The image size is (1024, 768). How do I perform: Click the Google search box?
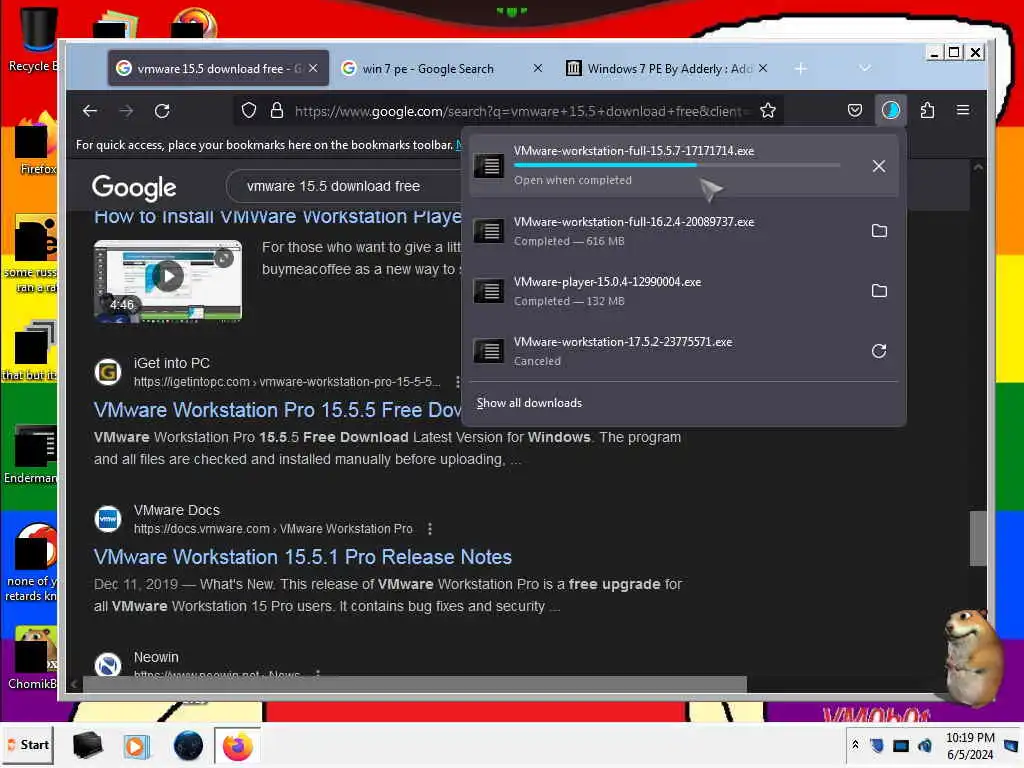tap(346, 187)
